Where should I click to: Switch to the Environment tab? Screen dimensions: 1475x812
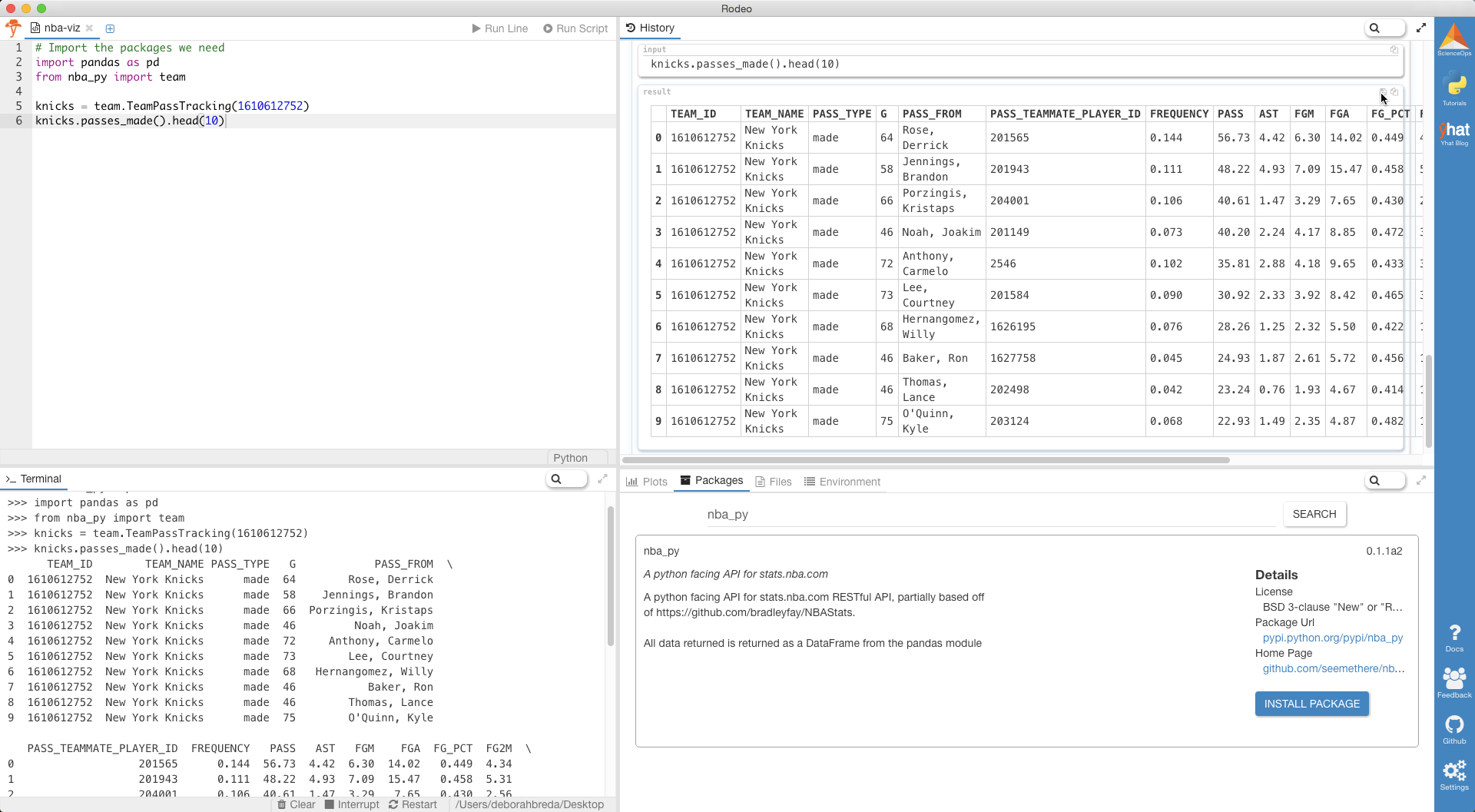coord(842,482)
